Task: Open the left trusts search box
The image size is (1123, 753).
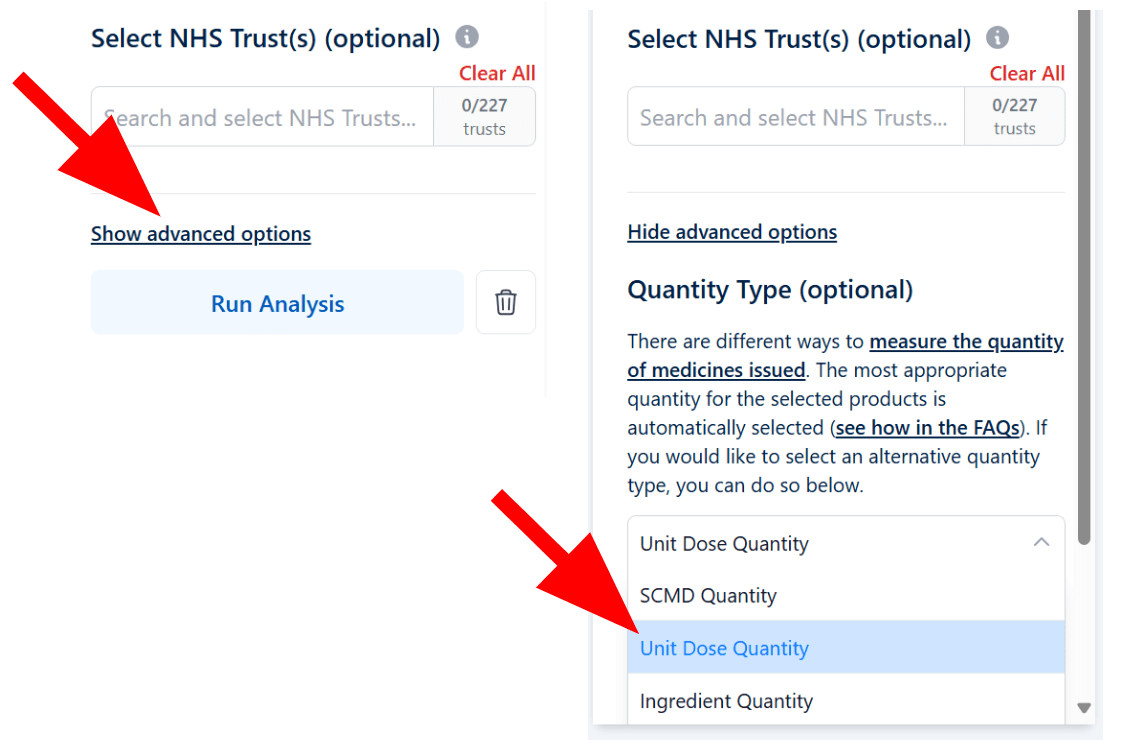Action: click(x=260, y=116)
